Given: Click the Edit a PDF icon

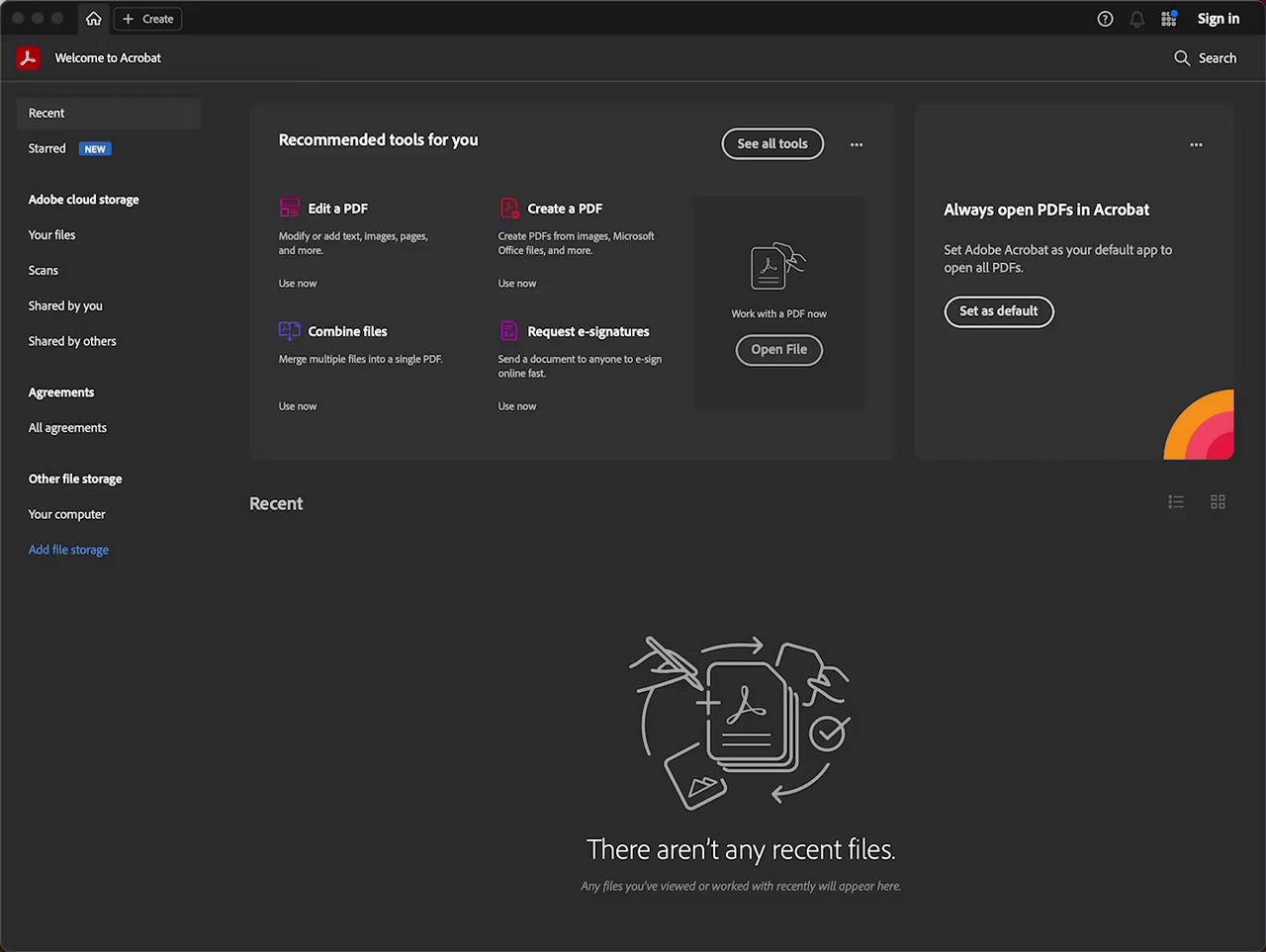Looking at the screenshot, I should (289, 208).
